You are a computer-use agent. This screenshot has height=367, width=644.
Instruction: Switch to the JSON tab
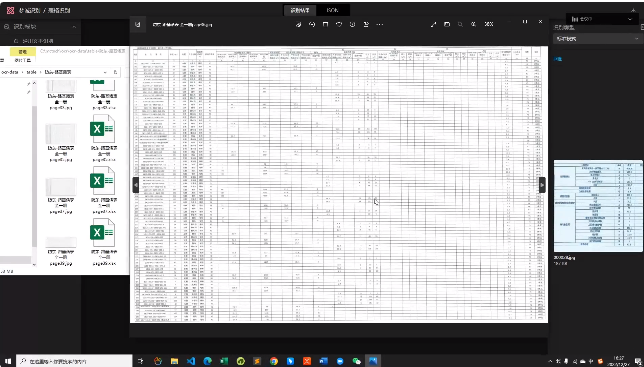click(x=333, y=10)
